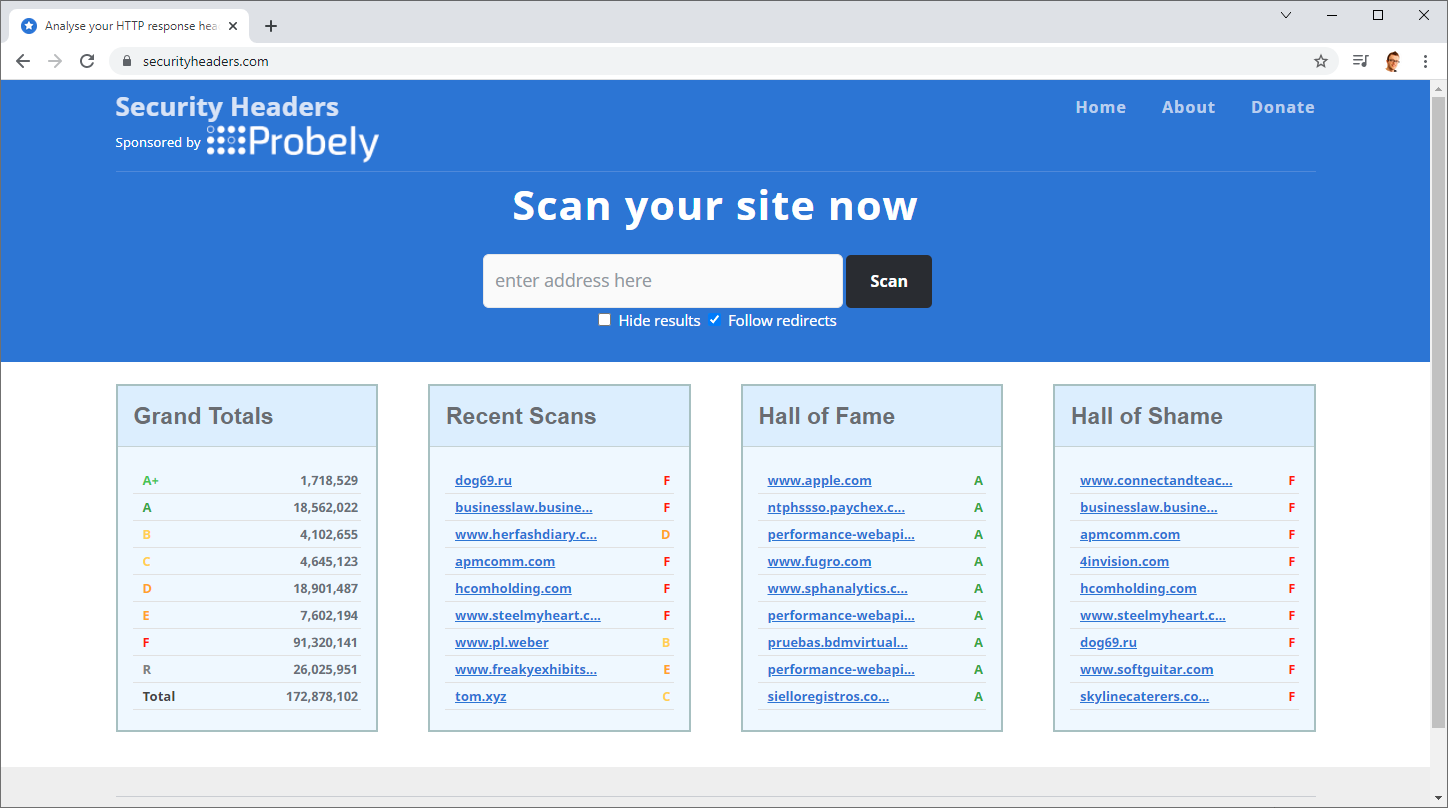1448x808 pixels.
Task: Open the Donate page
Action: coord(1282,107)
